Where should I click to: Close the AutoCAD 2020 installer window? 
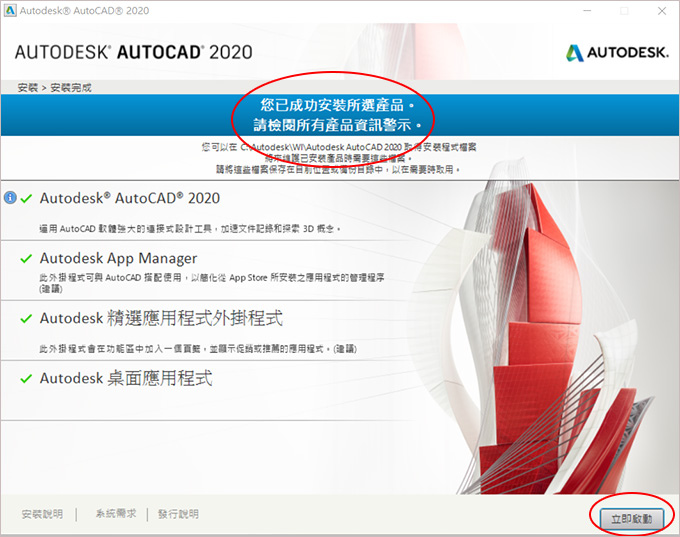[x=662, y=11]
